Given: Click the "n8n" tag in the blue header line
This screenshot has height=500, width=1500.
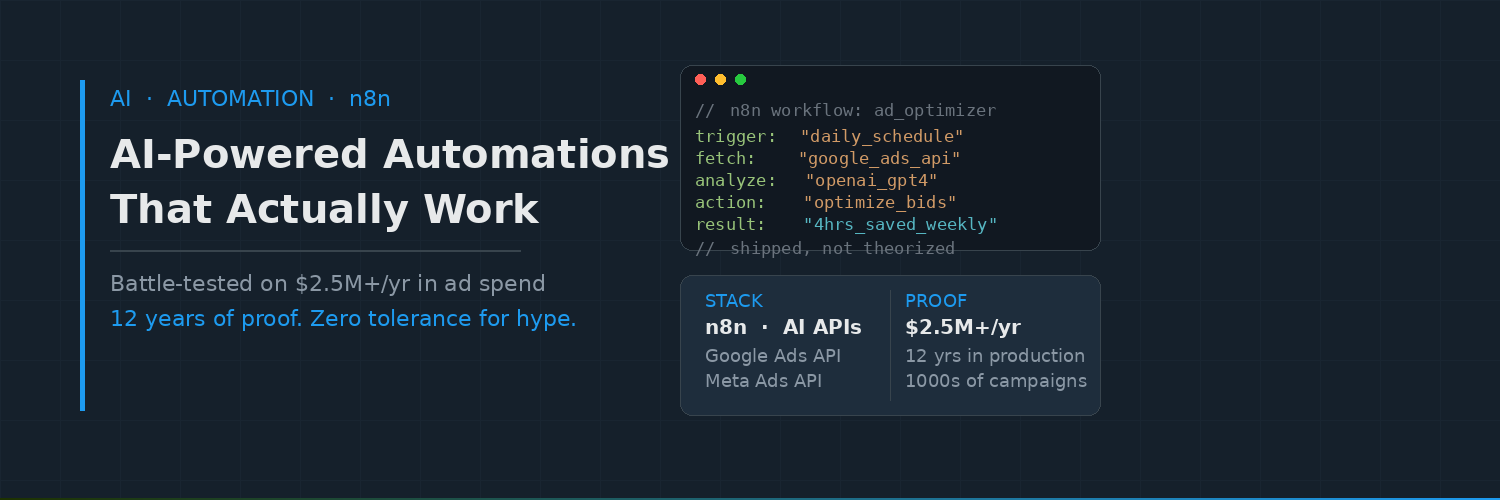Looking at the screenshot, I should (x=370, y=99).
